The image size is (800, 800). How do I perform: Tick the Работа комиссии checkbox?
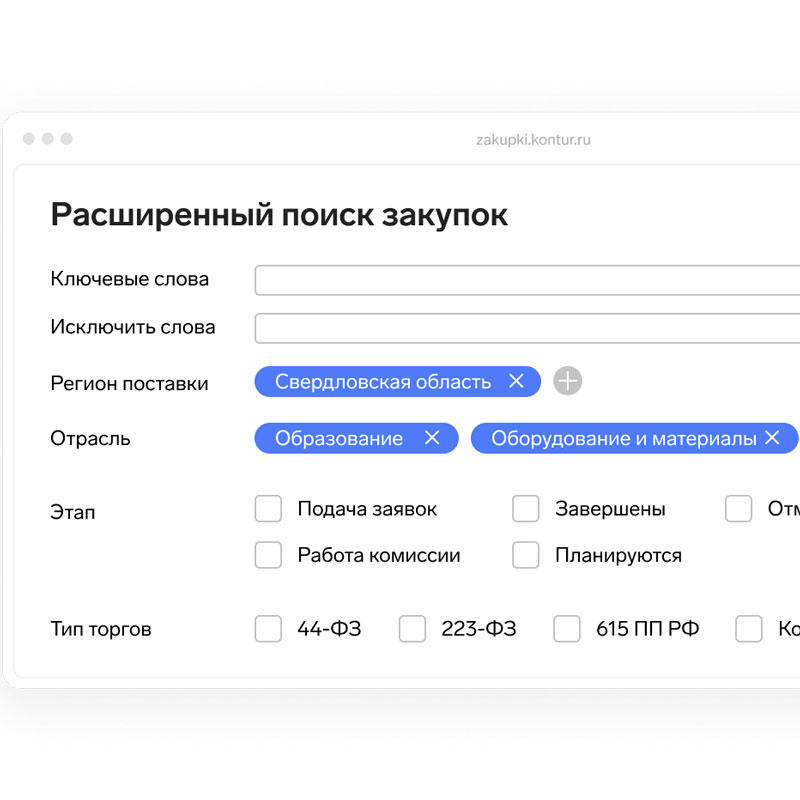(x=268, y=555)
